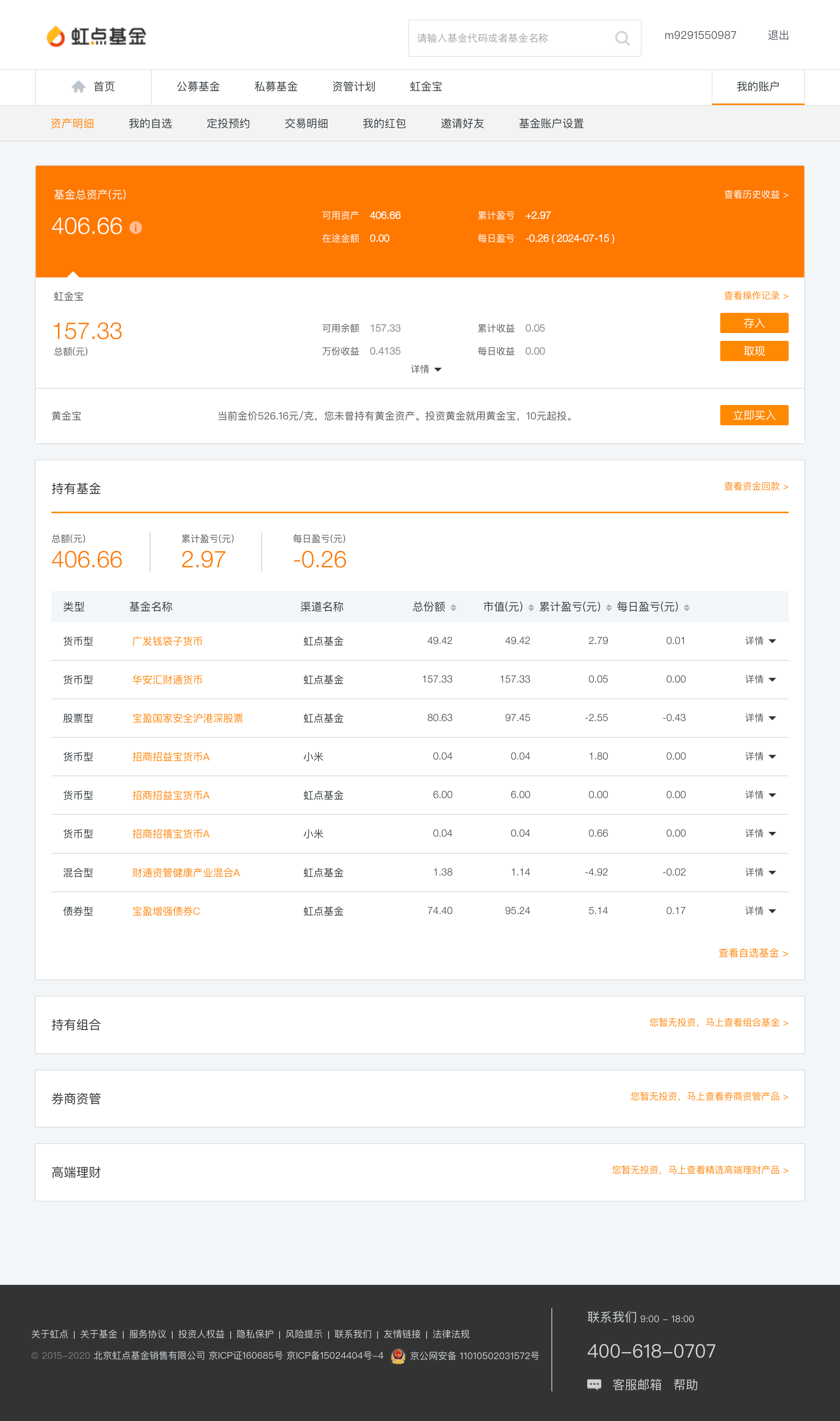Click 风险提示 footer link

pyautogui.click(x=304, y=1334)
